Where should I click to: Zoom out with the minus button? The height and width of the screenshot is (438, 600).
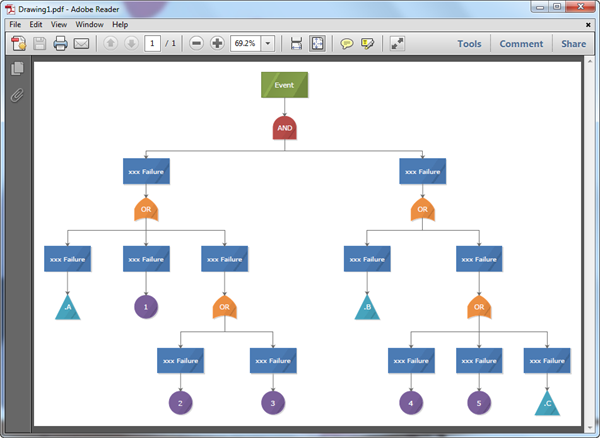tap(196, 43)
